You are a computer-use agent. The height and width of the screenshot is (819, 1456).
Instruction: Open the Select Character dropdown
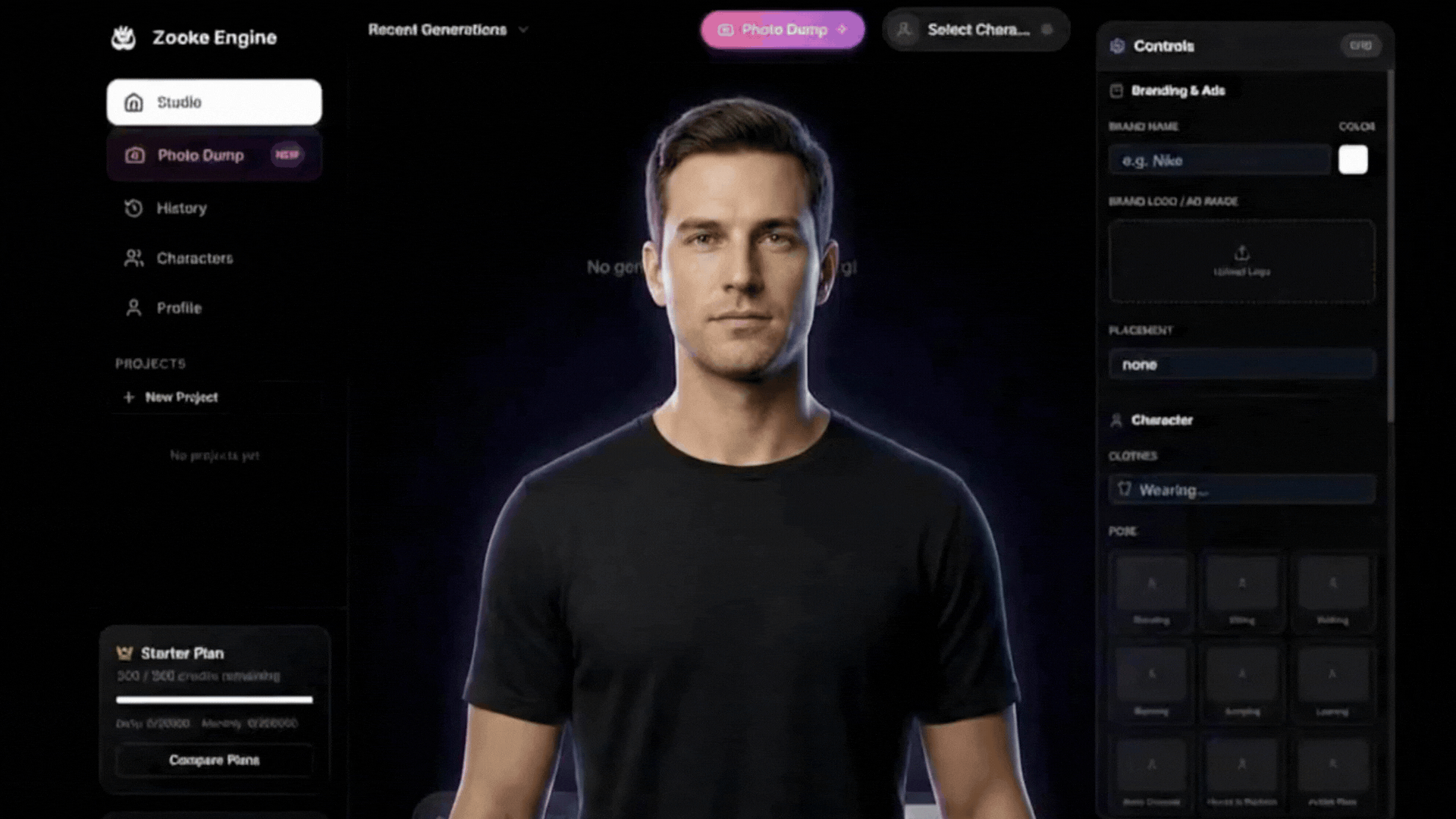(x=976, y=30)
